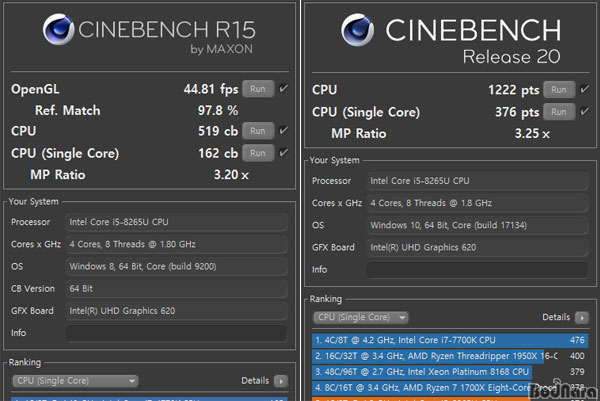Screen dimensions: 600x401
Task: Toggle the CPU checkbox in Release 20
Action: click(x=585, y=89)
